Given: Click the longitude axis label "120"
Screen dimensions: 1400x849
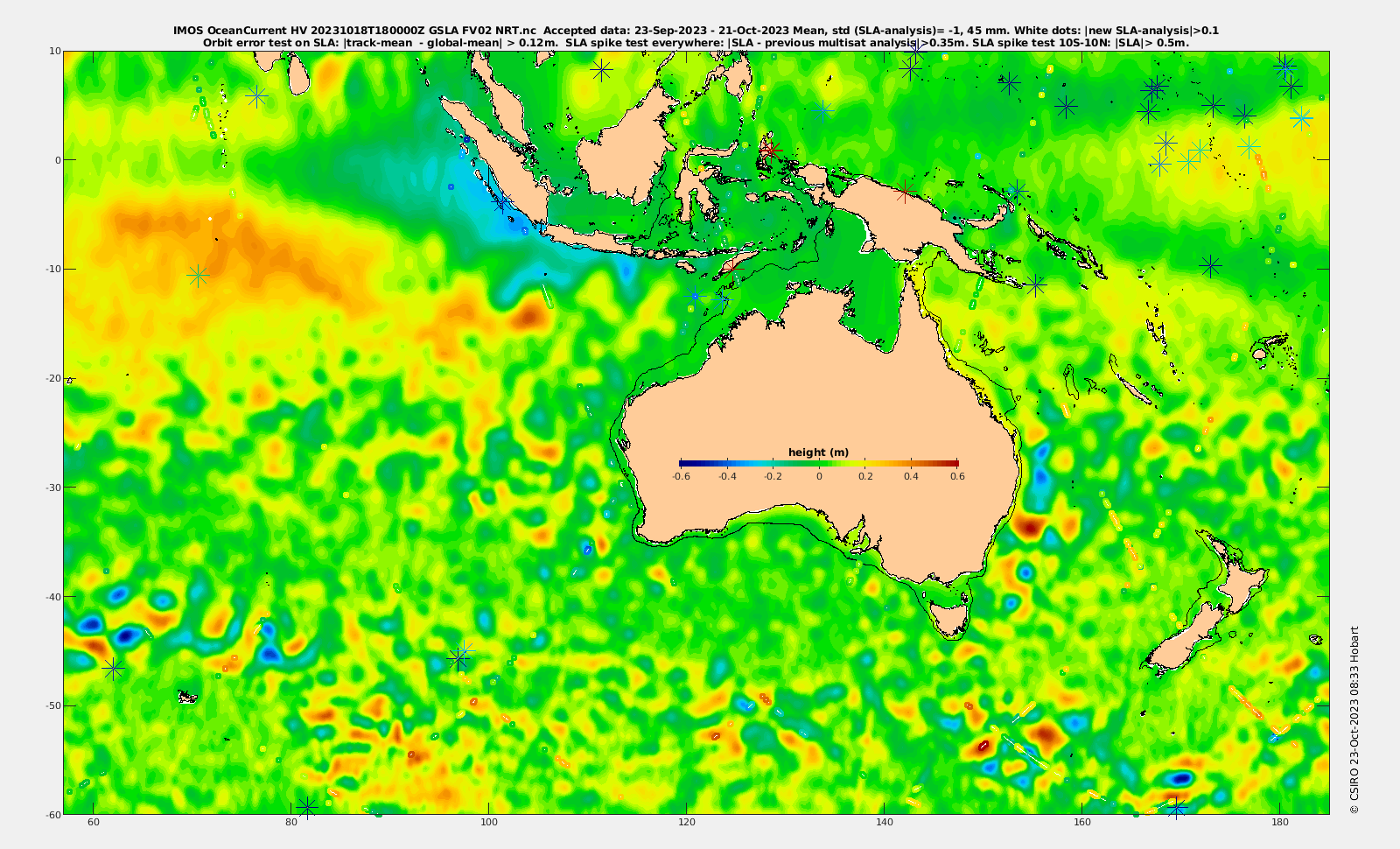Looking at the screenshot, I should tap(687, 822).
